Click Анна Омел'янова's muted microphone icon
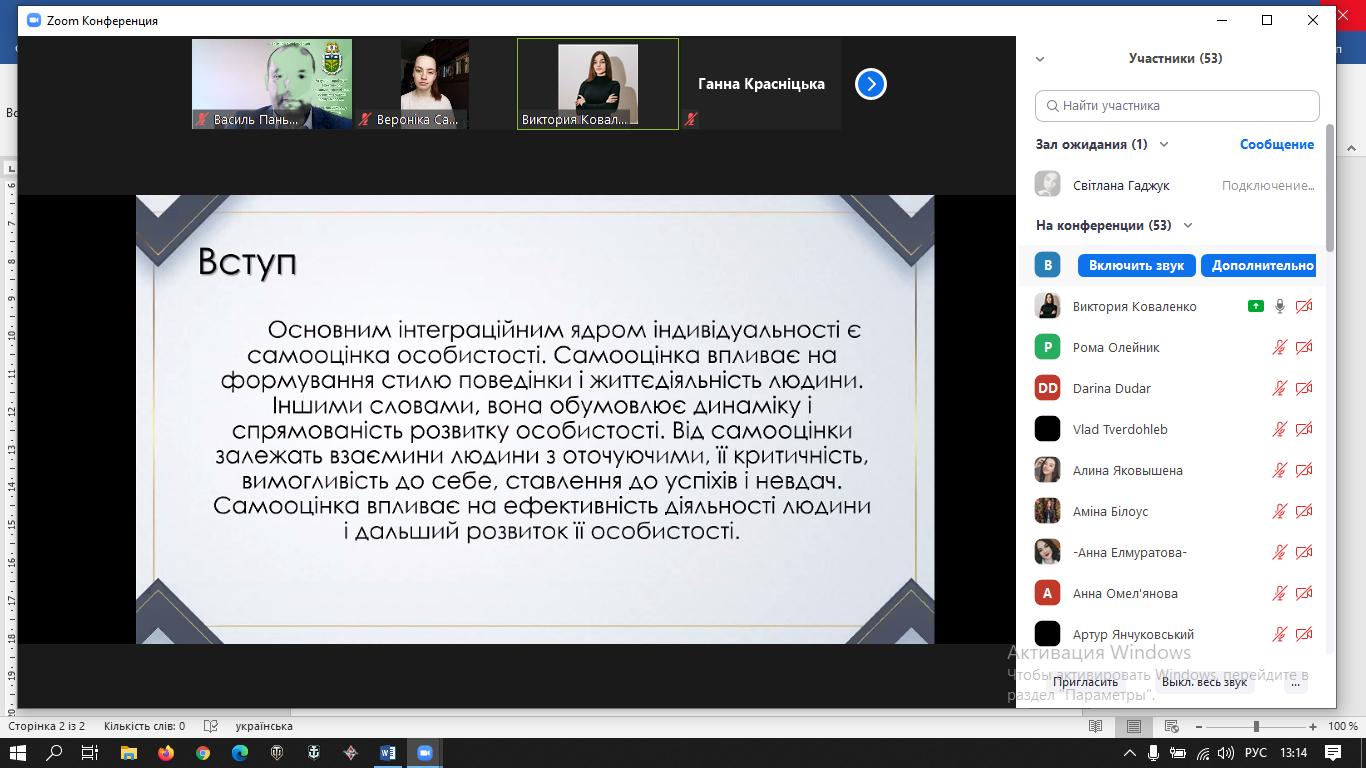1366x768 pixels. click(x=1279, y=594)
